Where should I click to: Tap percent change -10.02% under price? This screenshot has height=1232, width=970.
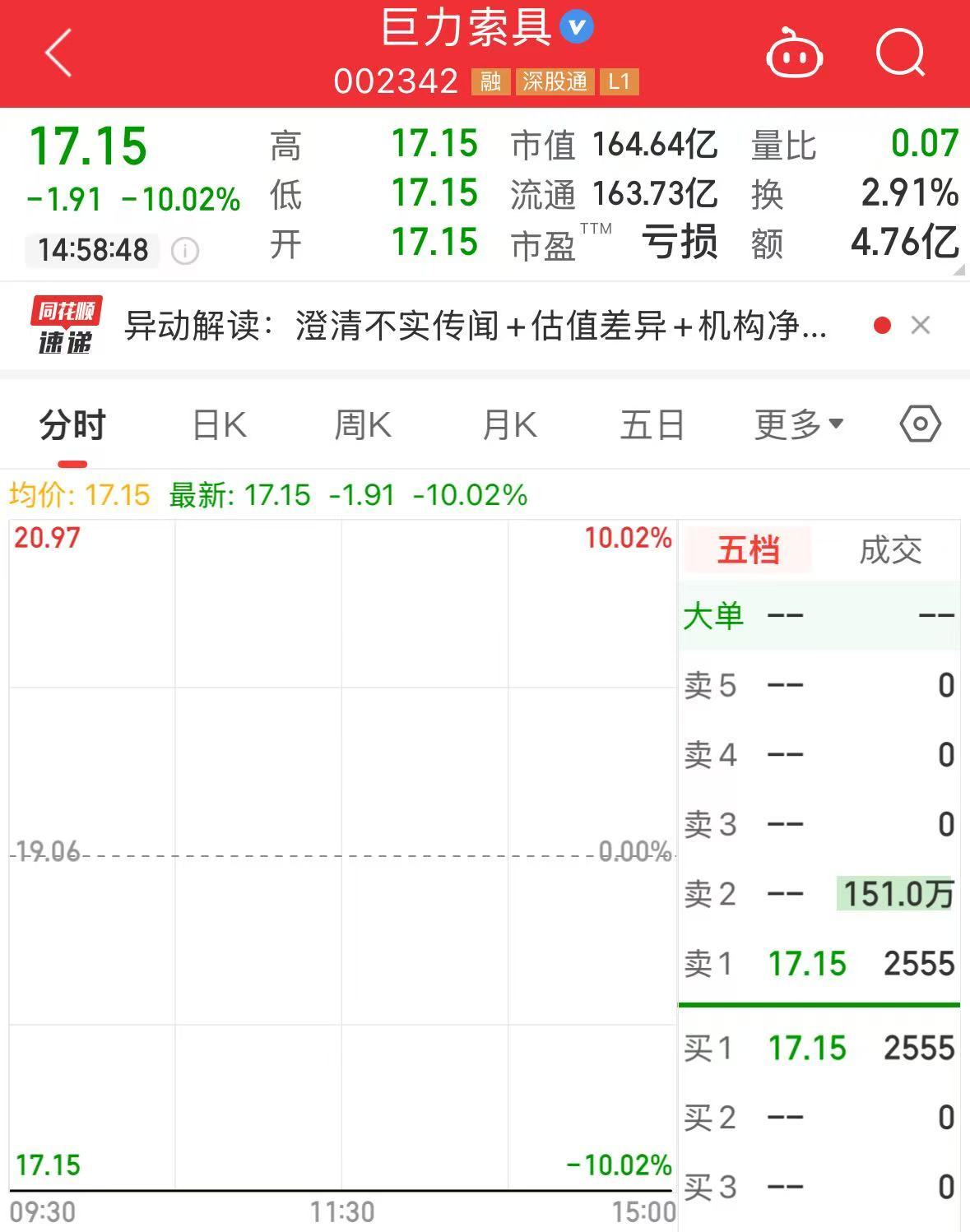click(x=181, y=199)
